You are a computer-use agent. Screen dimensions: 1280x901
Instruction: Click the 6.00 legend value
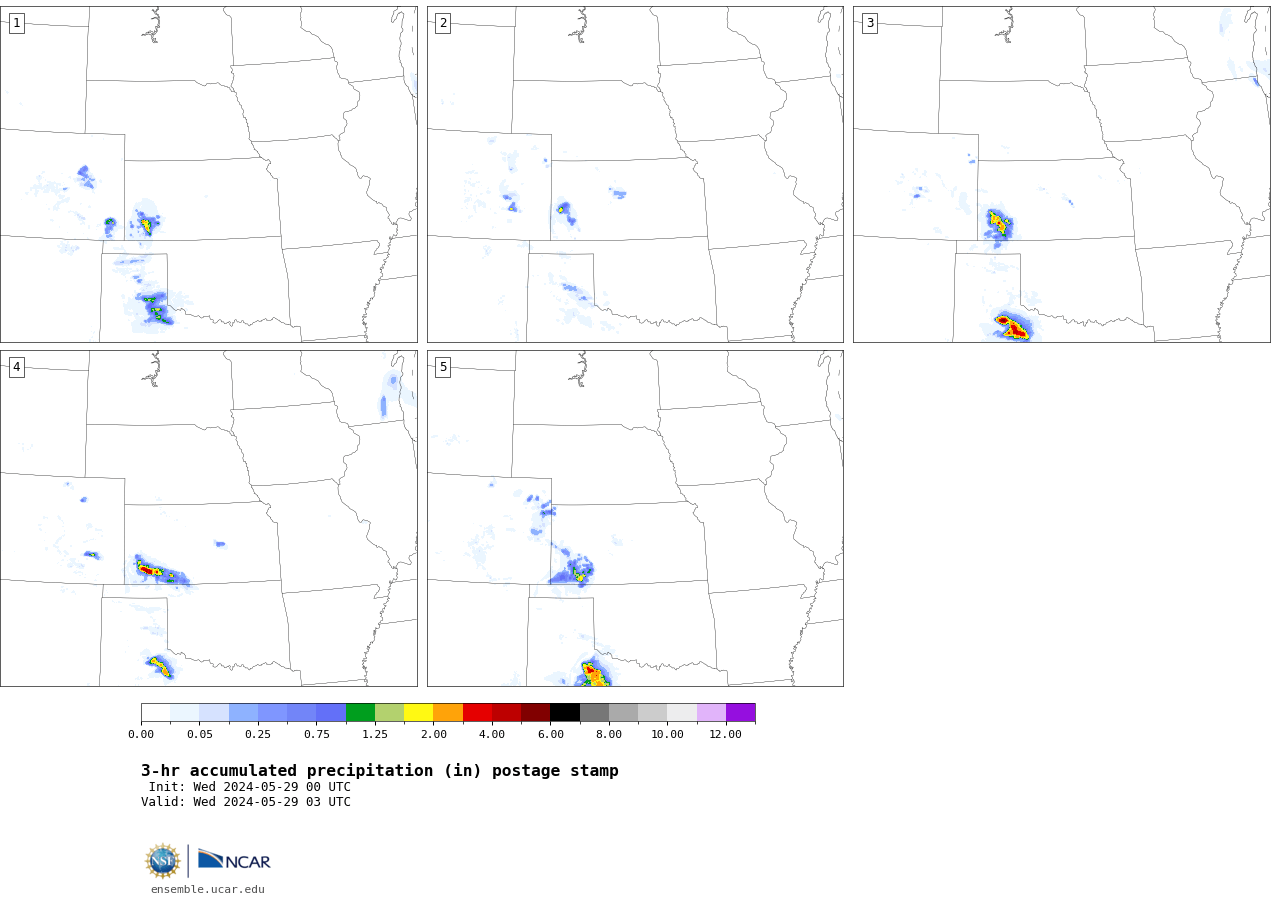coord(550,734)
